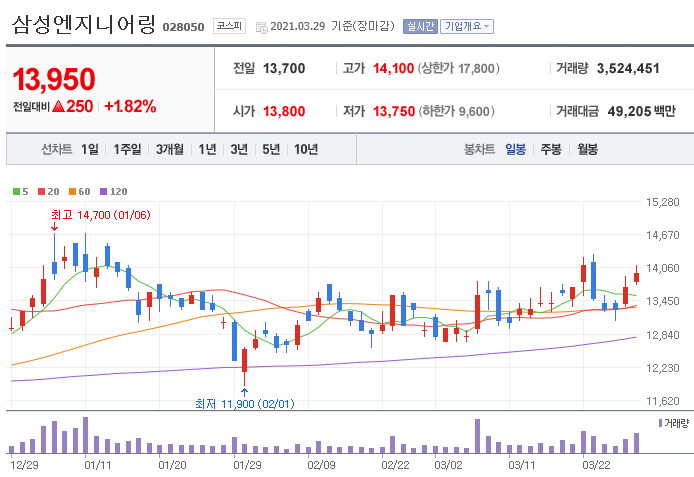The image size is (694, 477).
Task: Click the 최고 14,700 (01/06) high marker
Action: tap(101, 215)
